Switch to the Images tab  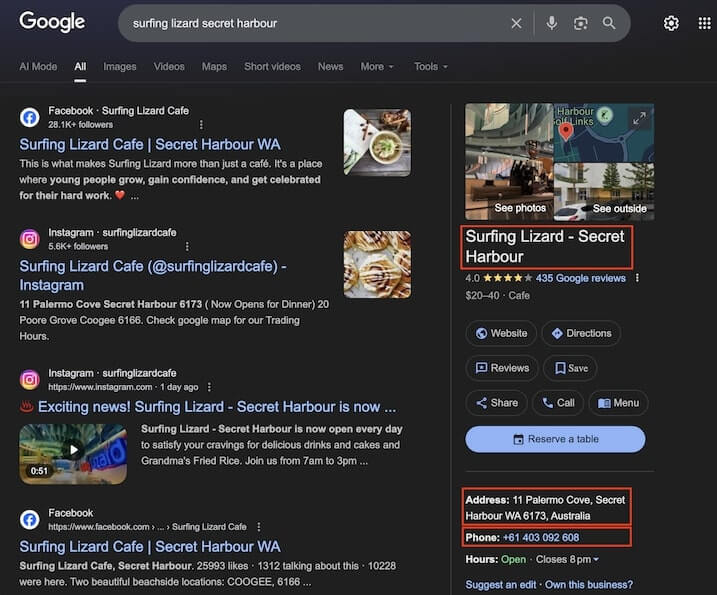120,67
